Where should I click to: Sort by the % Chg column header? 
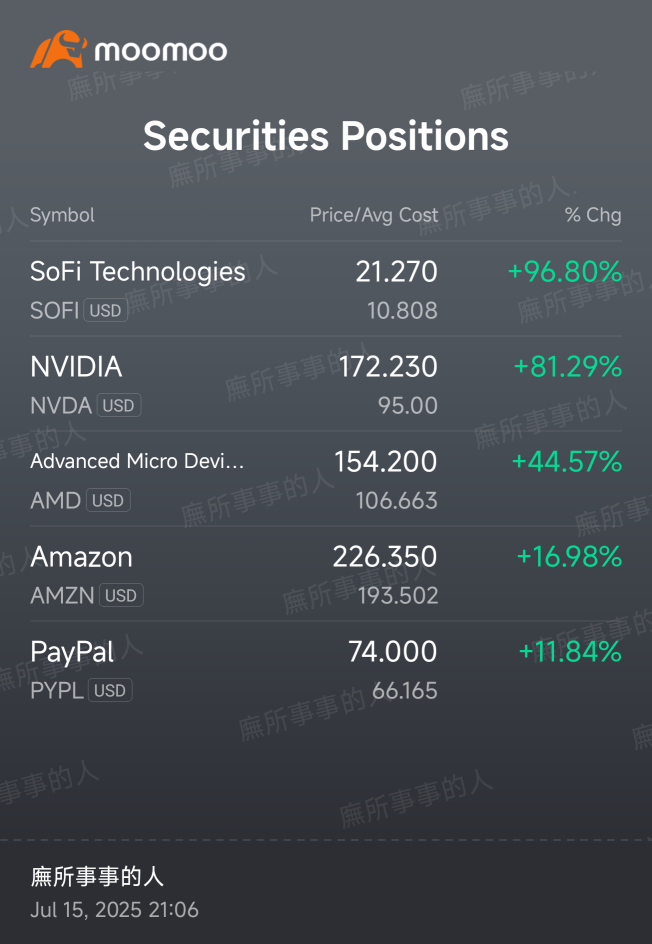(593, 215)
